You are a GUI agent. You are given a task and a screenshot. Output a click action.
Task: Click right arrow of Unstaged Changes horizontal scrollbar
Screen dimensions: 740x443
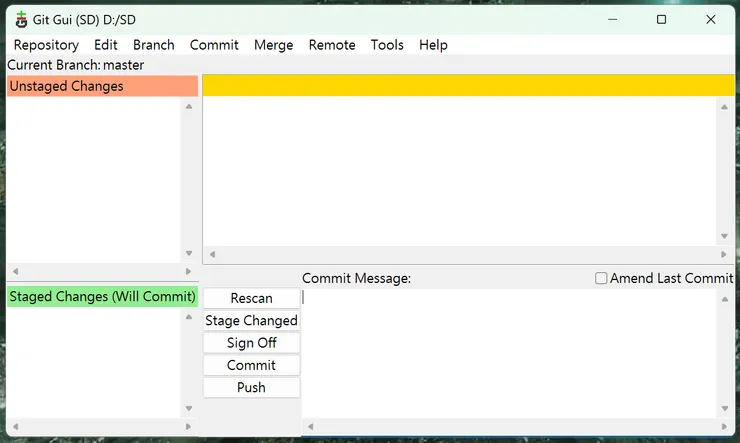coord(188,271)
